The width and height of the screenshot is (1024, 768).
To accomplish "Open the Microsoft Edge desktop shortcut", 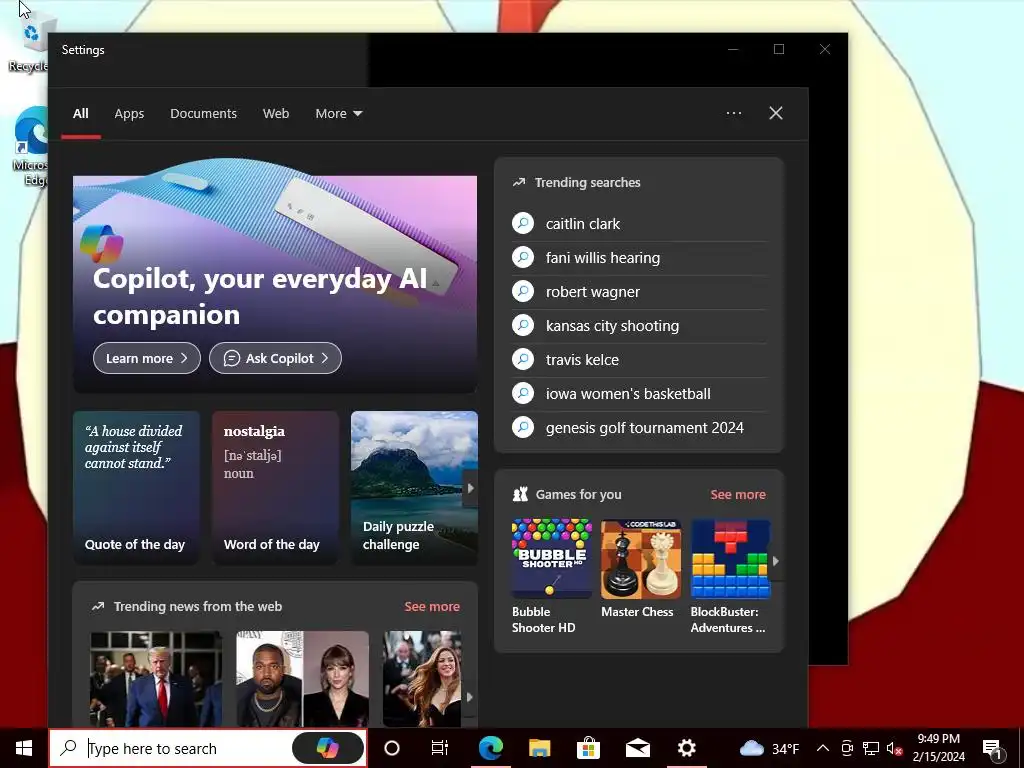I will [x=29, y=147].
